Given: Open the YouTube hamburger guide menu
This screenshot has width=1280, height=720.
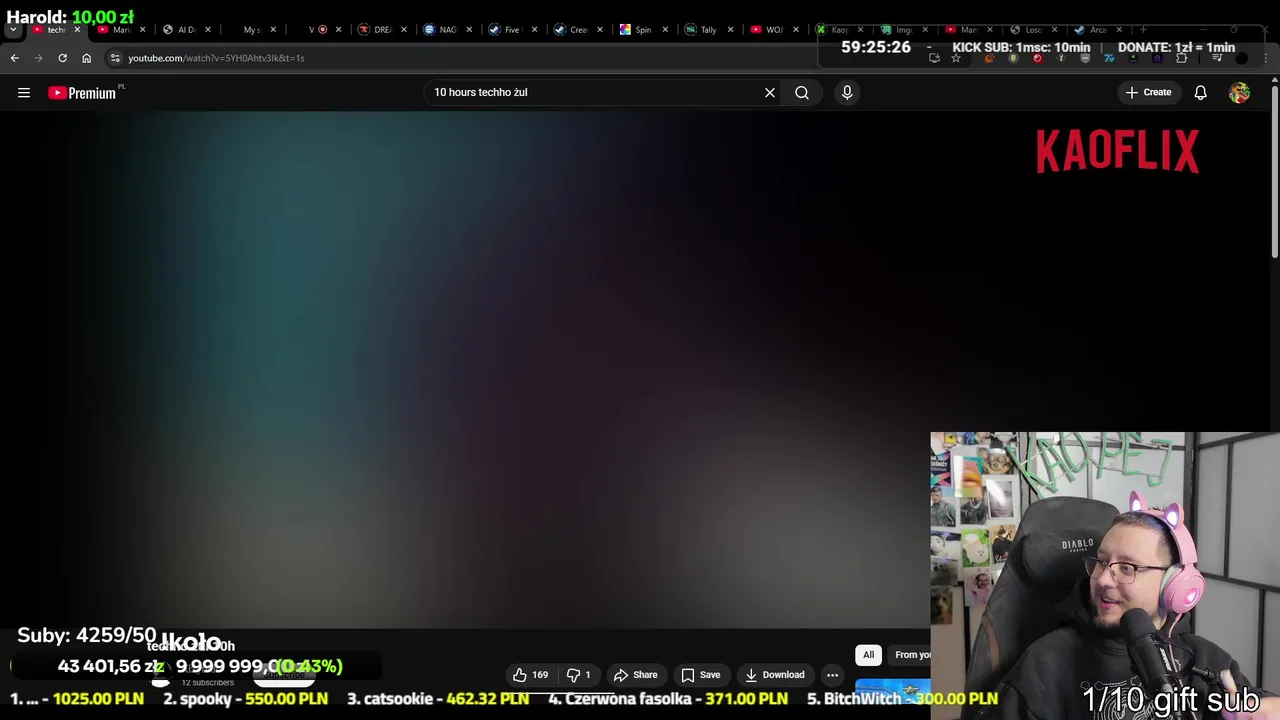Looking at the screenshot, I should (x=24, y=93).
